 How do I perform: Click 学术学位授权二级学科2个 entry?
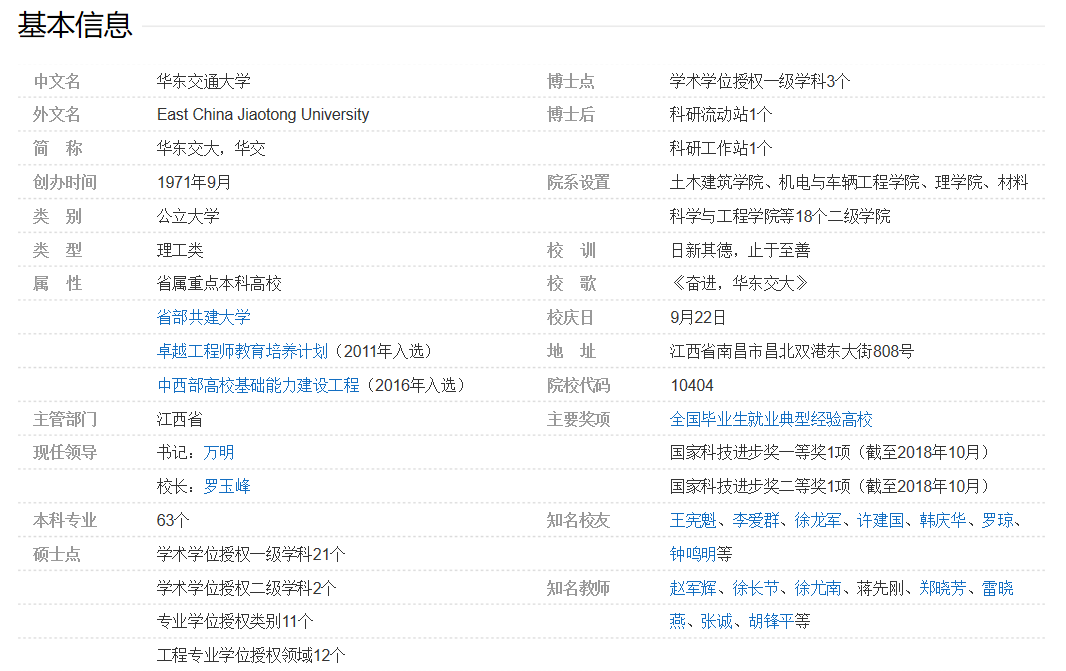(246, 588)
